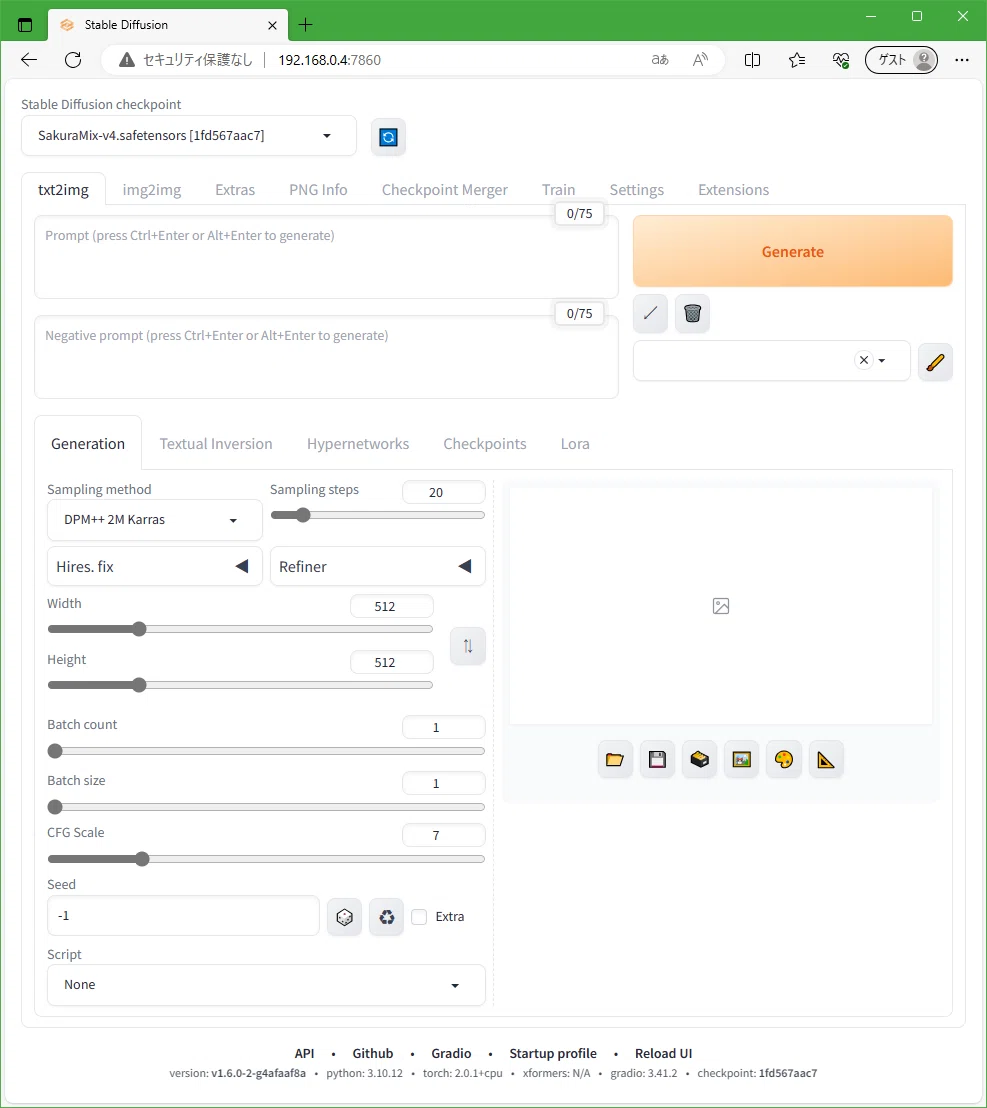Adjust the Height slider
Screen dimensions: 987x1108
(x=240, y=685)
